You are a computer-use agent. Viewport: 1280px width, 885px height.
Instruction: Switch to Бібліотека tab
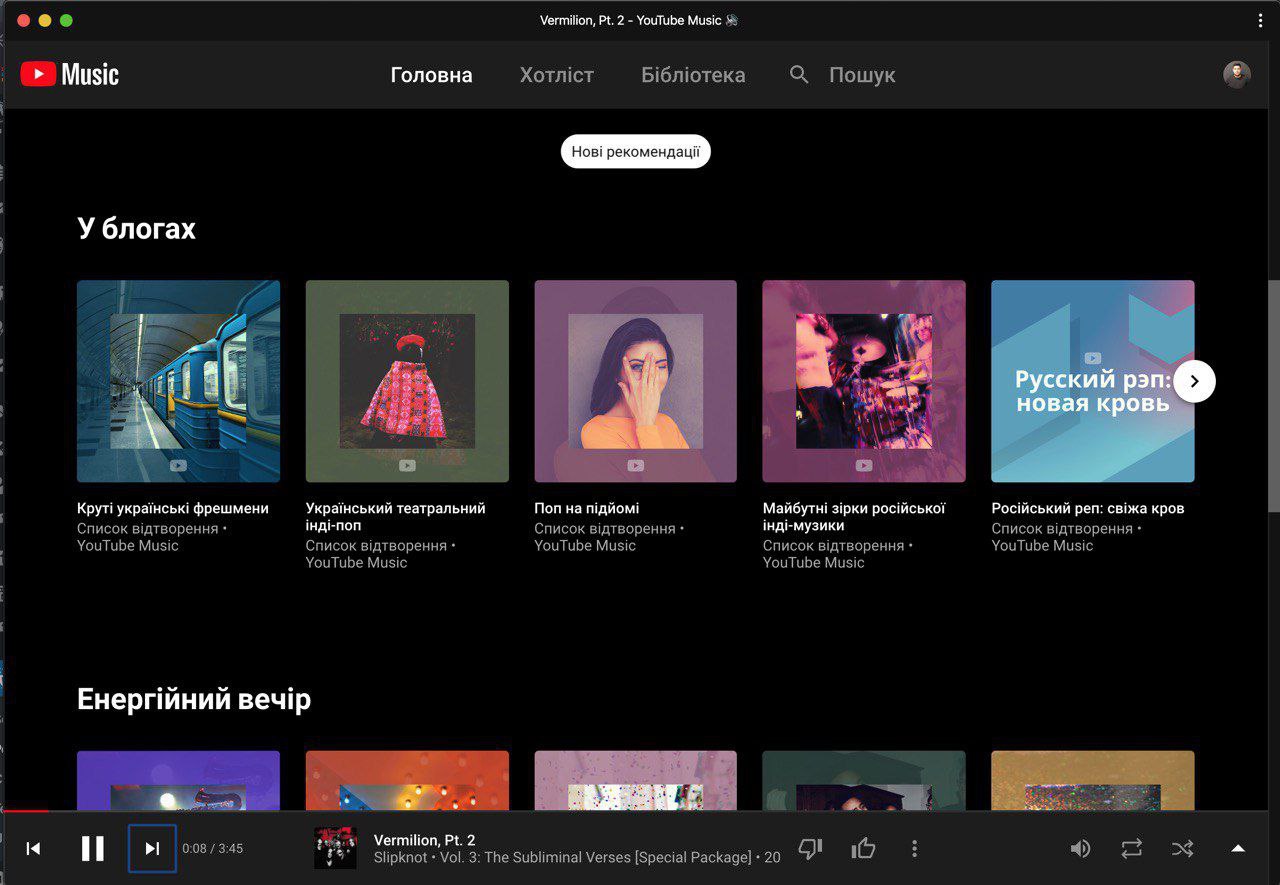pyautogui.click(x=693, y=75)
